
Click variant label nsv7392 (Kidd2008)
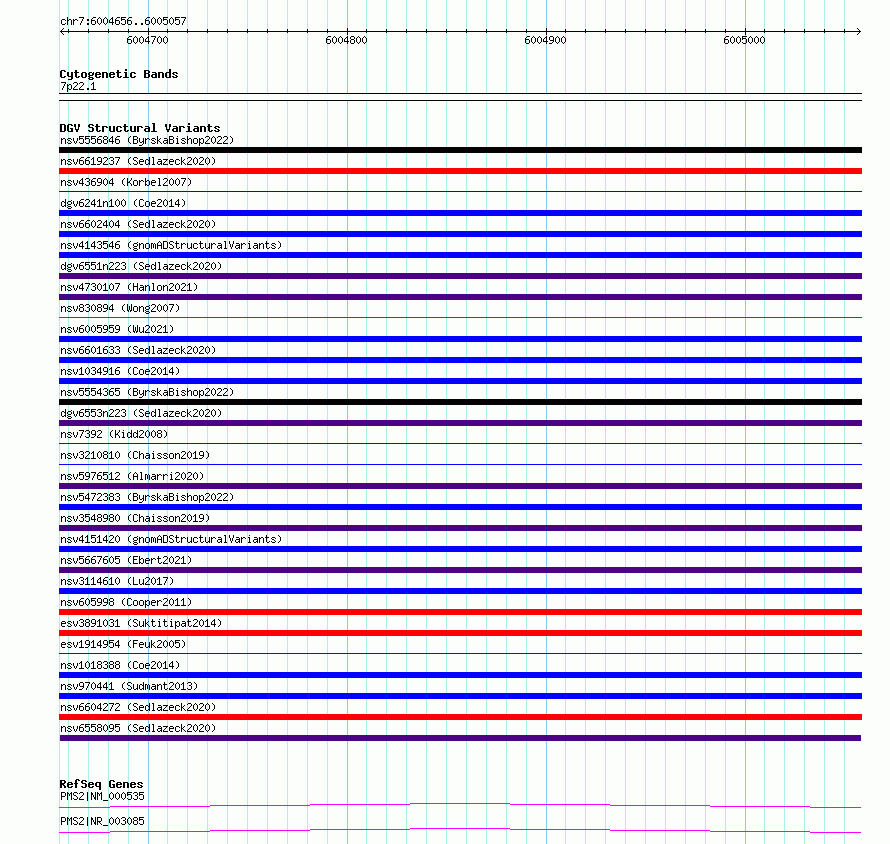tap(114, 434)
